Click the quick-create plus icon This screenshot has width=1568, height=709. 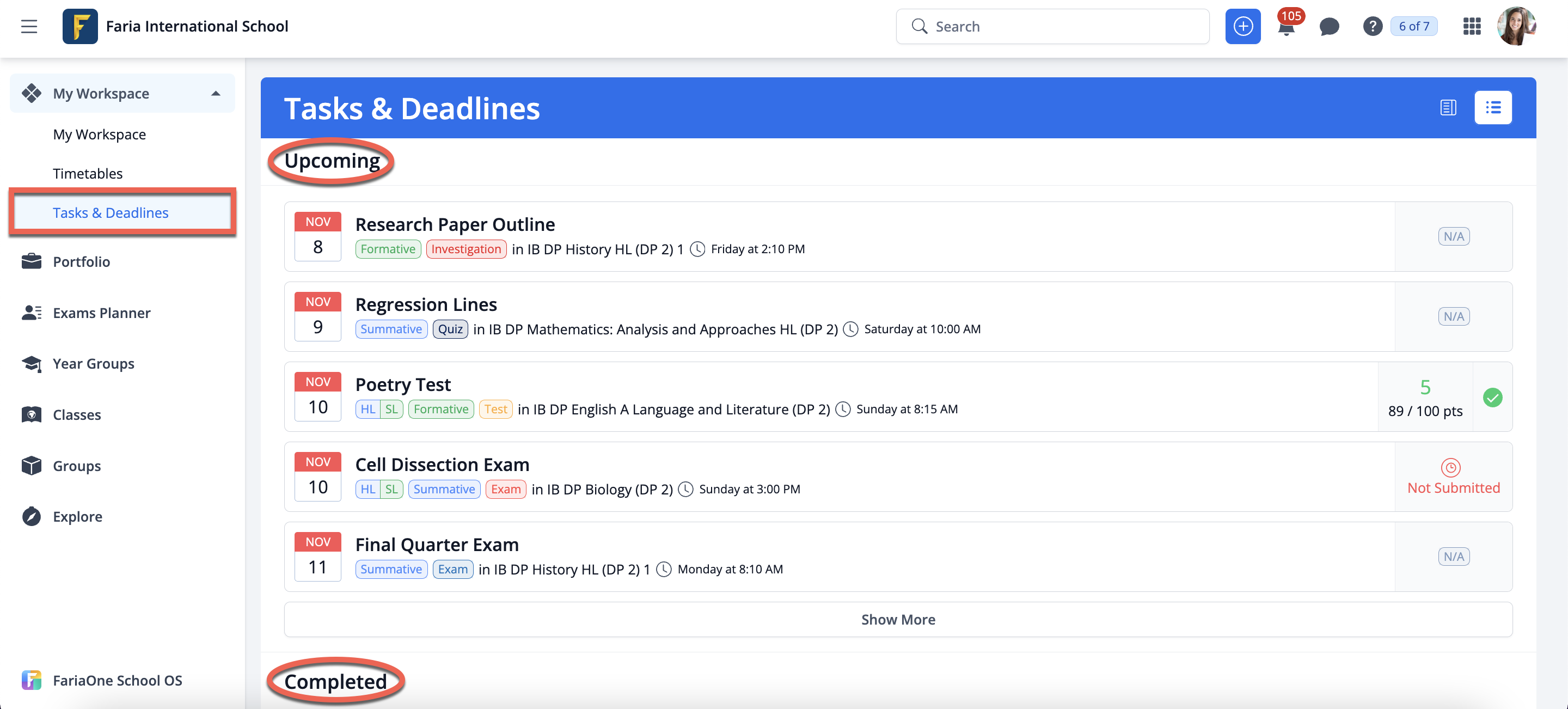(x=1243, y=26)
